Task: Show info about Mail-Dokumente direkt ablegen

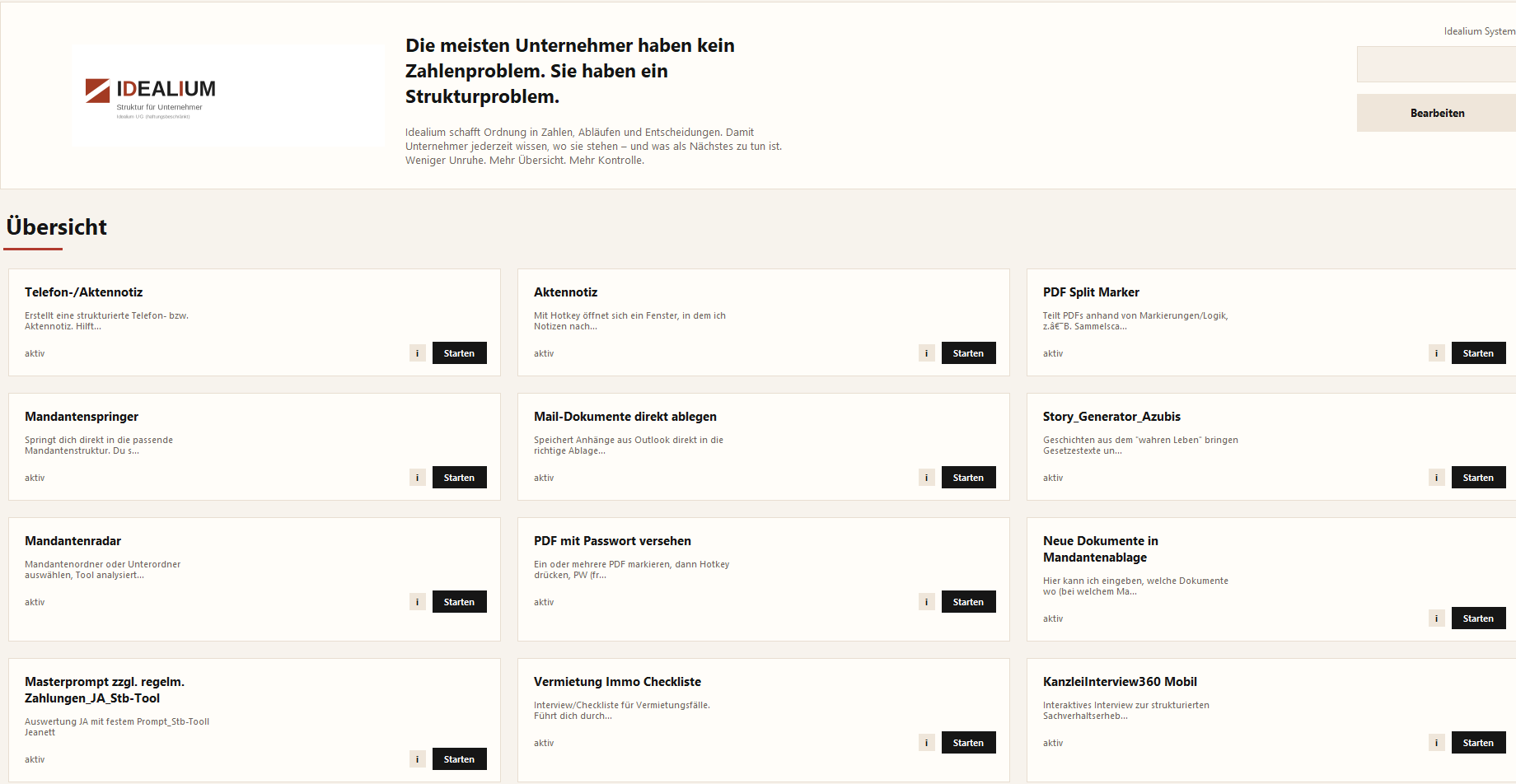Action: tap(926, 477)
